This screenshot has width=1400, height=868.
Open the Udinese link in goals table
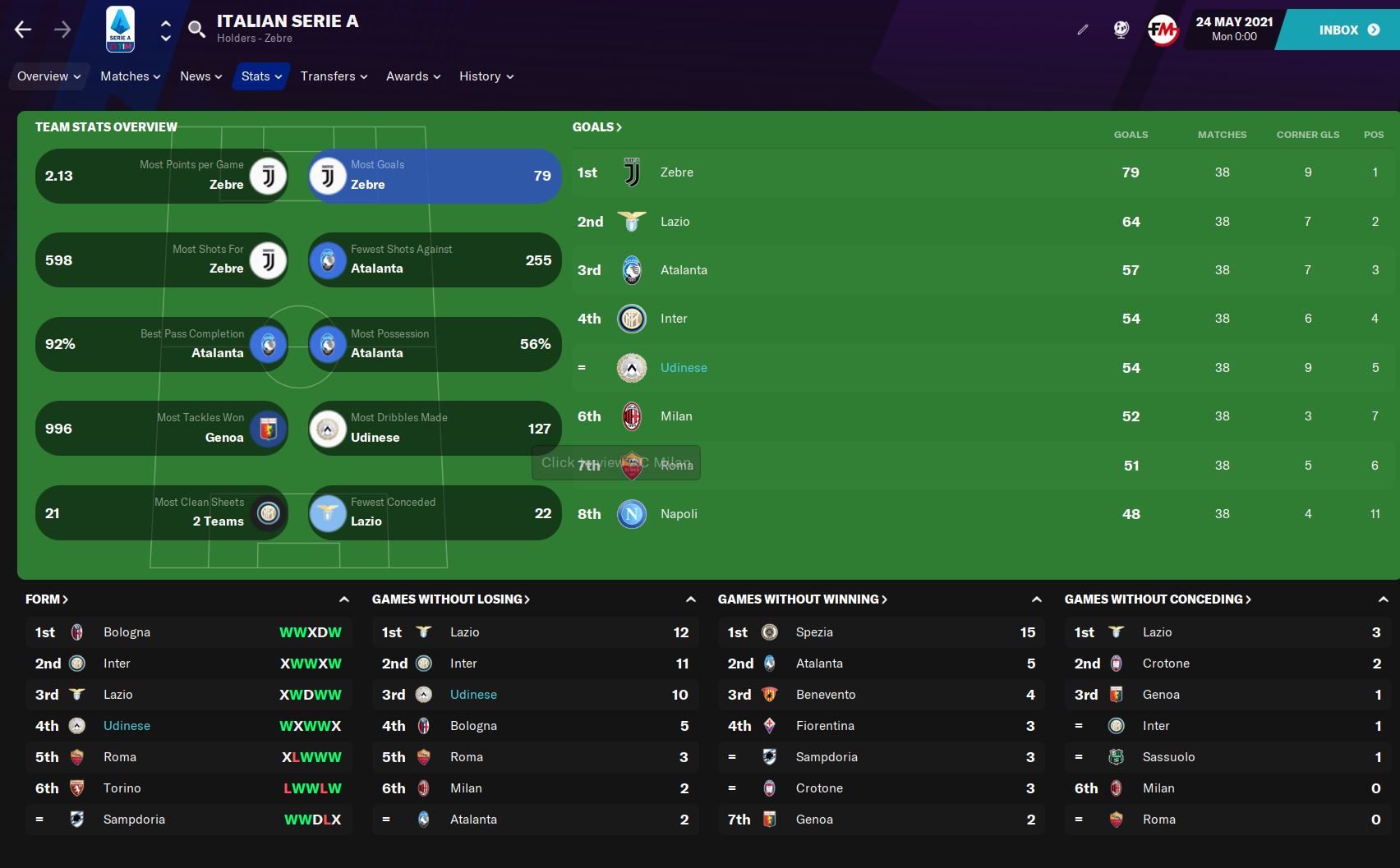(684, 368)
